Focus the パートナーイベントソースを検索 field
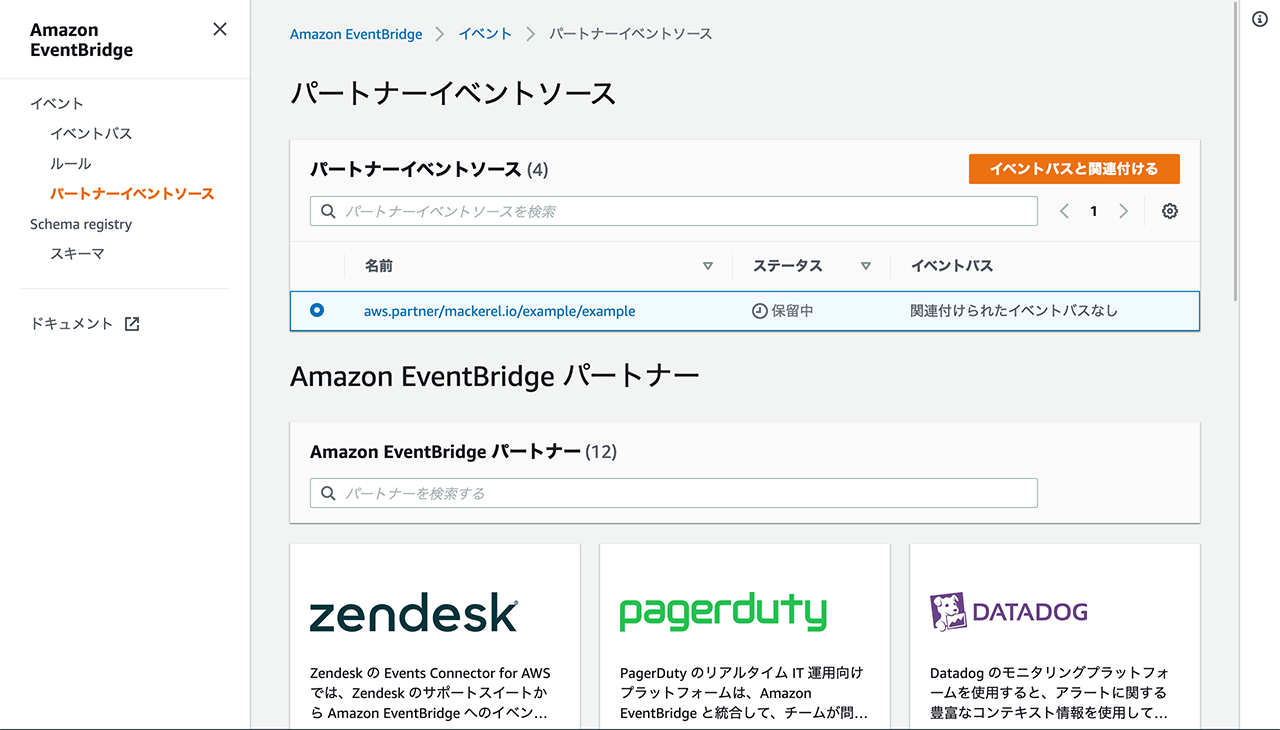Image resolution: width=1280 pixels, height=730 pixels. [x=674, y=211]
